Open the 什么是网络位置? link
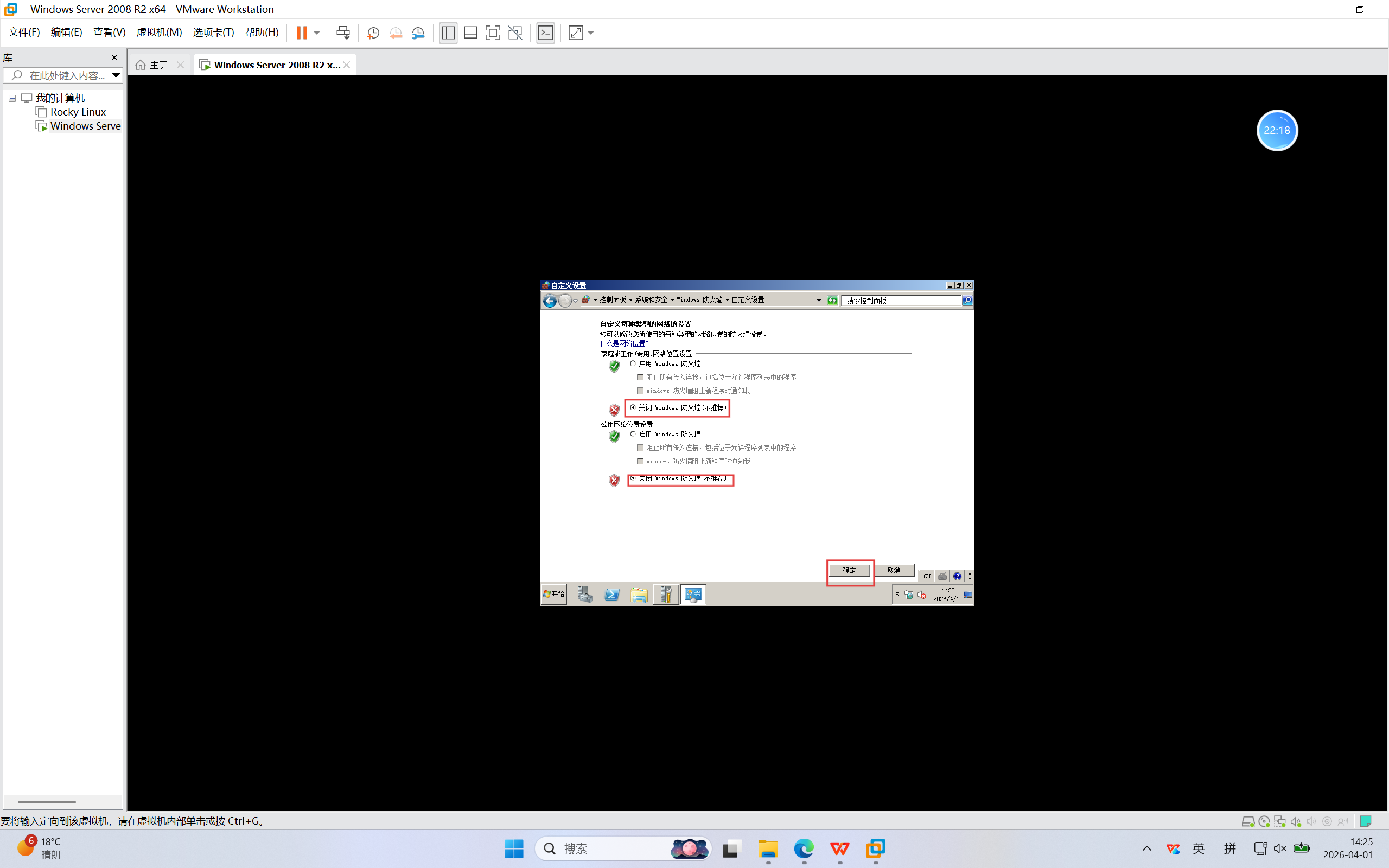 (624, 343)
